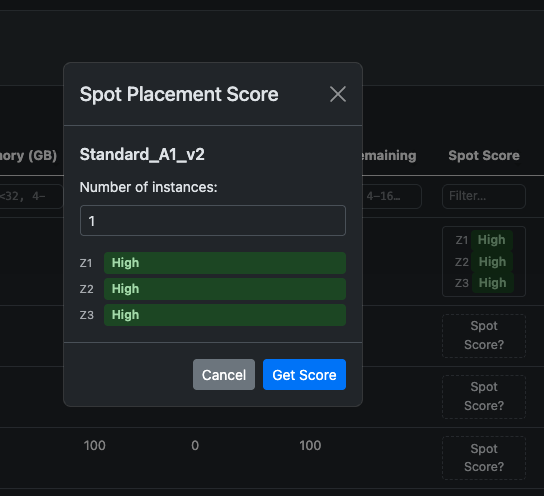Click Z1 High badge in Spot Score column
Image resolution: width=544 pixels, height=496 pixels.
coord(492,240)
